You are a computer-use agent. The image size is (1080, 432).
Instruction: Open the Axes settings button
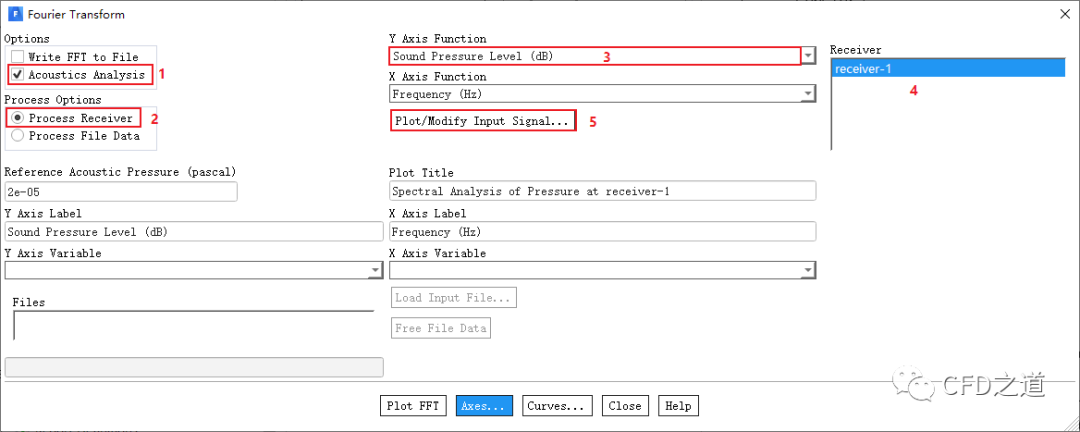pyautogui.click(x=485, y=406)
